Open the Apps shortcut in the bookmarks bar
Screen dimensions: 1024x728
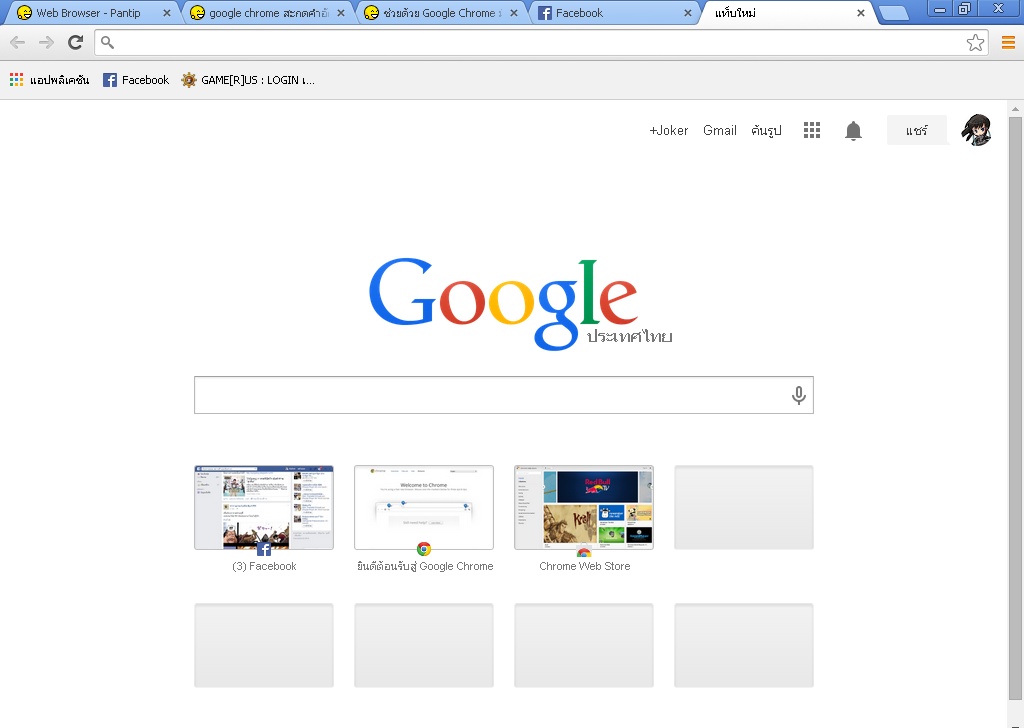coord(50,80)
